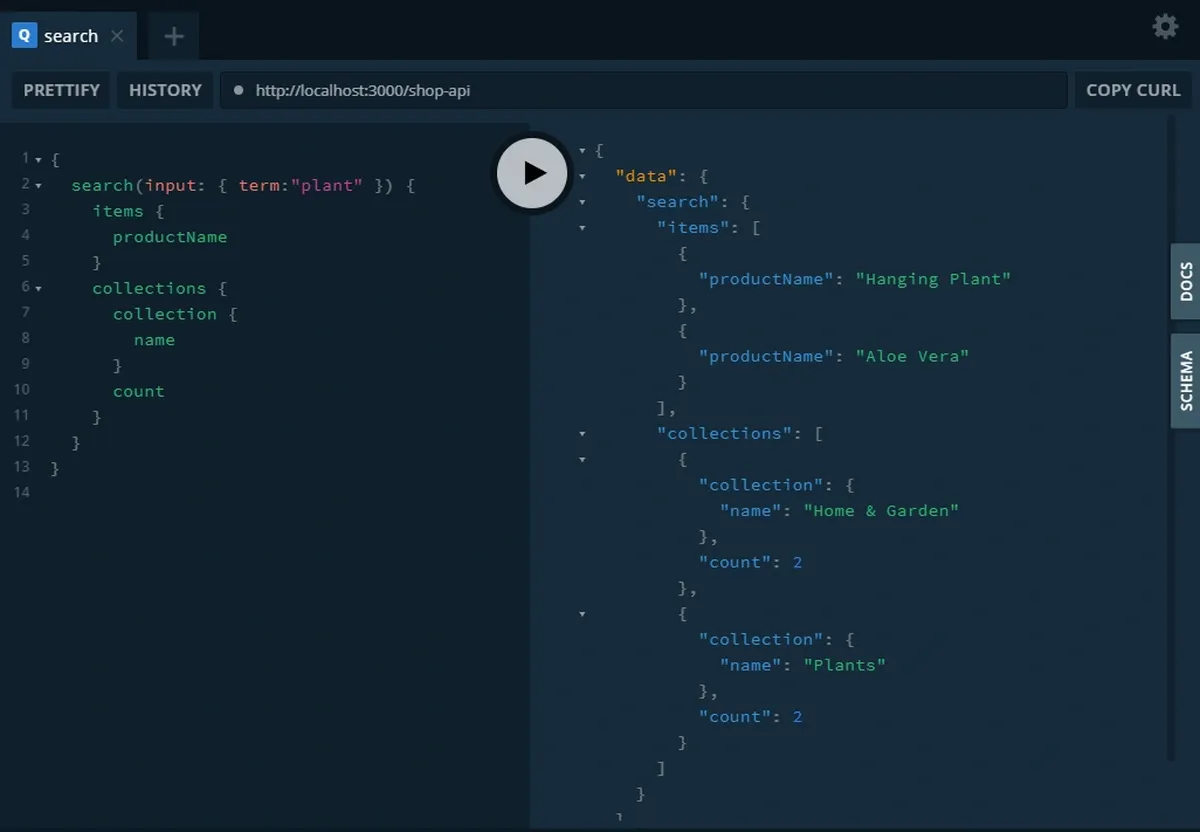Viewport: 1200px width, 832px height.
Task: Collapse the "collections" array in the response
Action: (582, 434)
